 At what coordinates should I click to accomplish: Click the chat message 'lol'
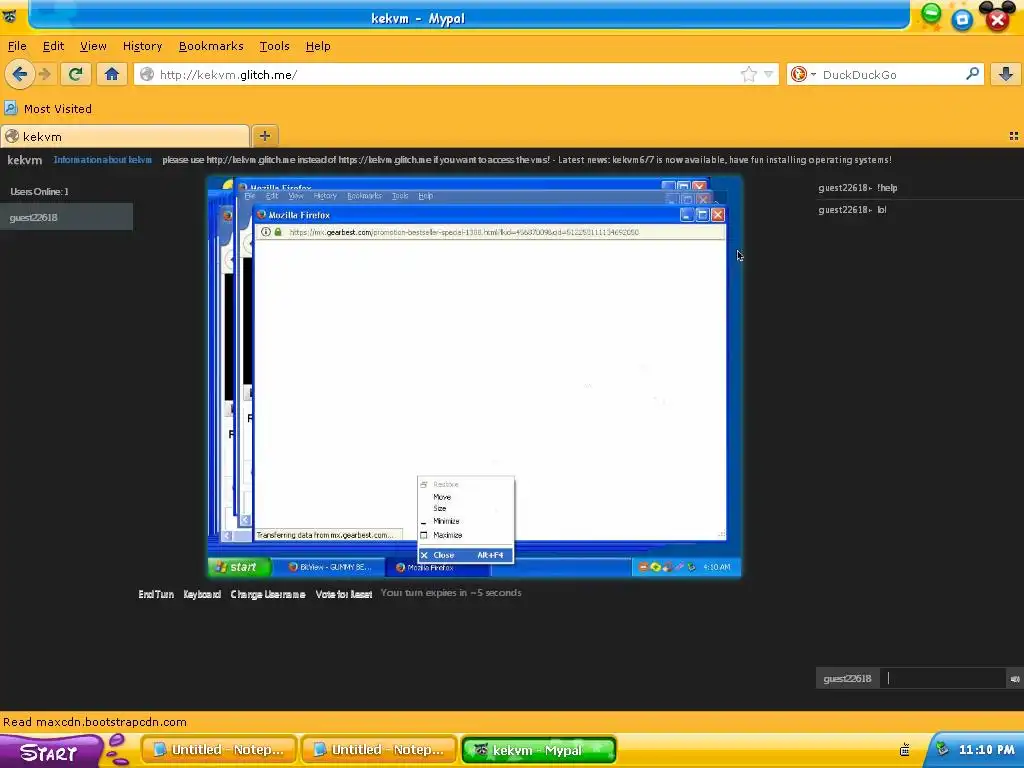(882, 210)
